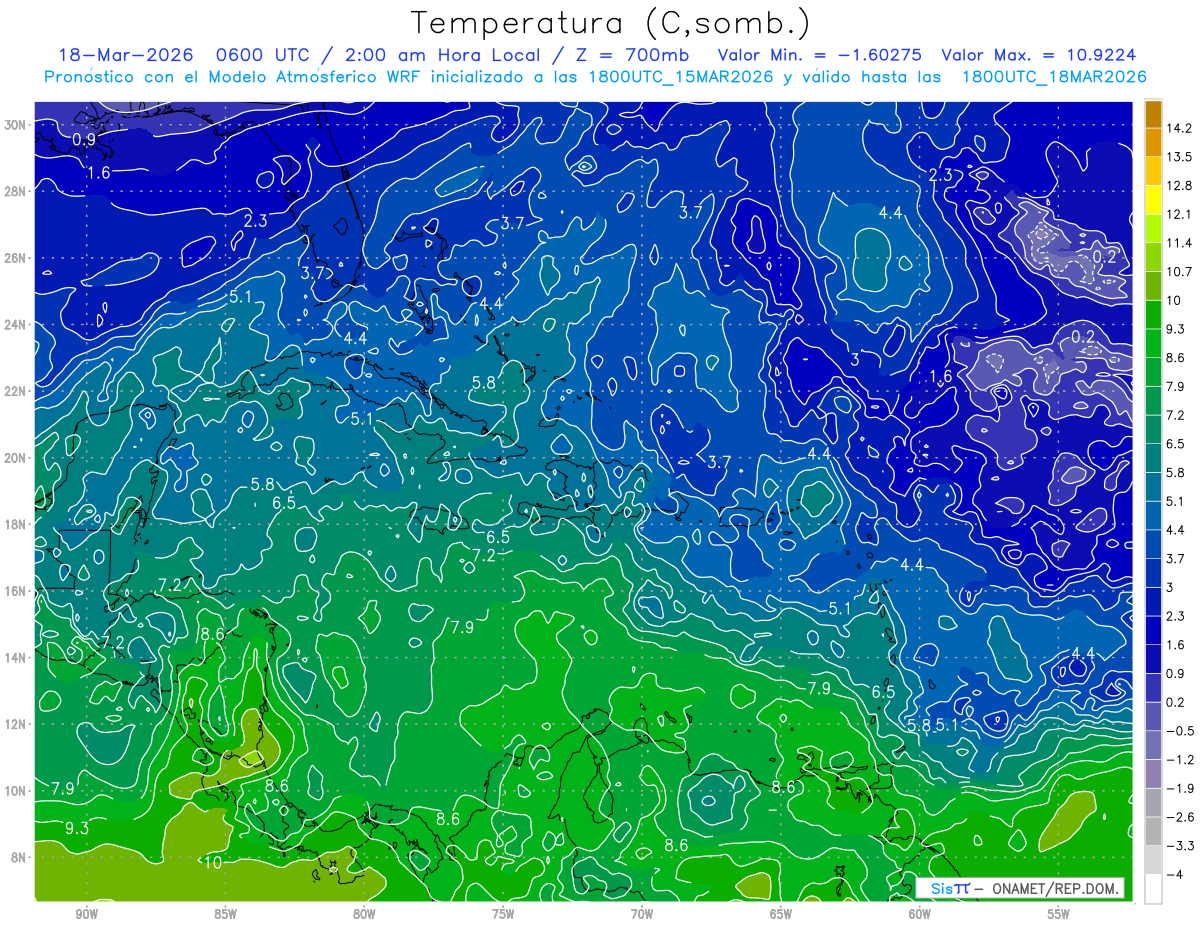Click the 20N latitude axis label
This screenshot has height=927, width=1200.
[17, 458]
